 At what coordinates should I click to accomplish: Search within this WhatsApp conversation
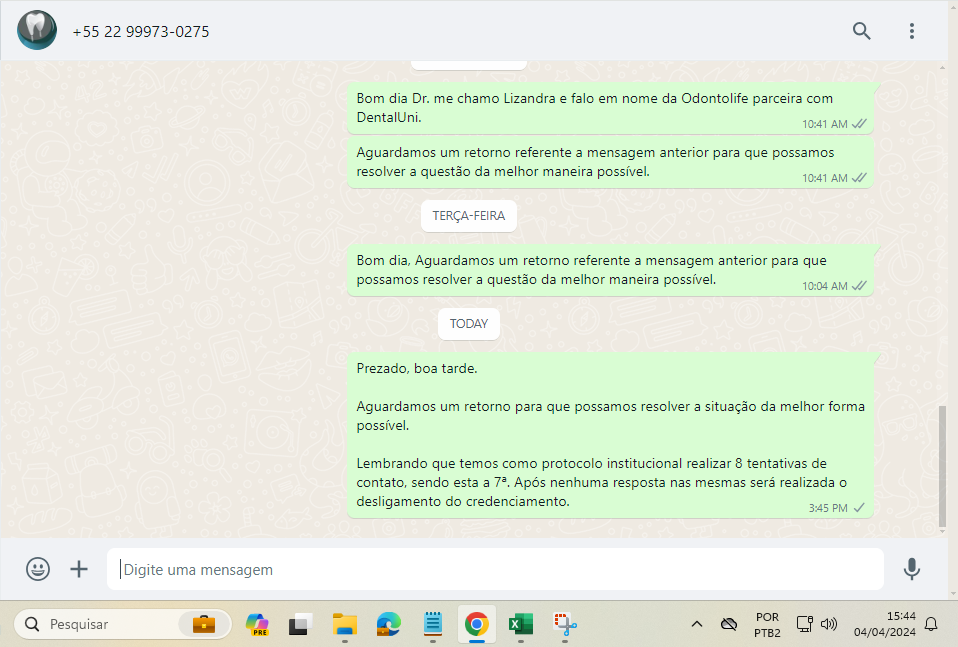coord(861,31)
